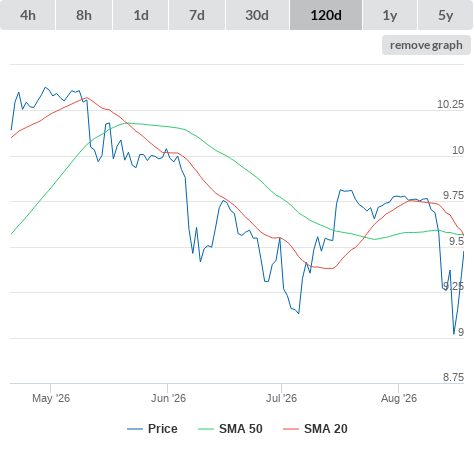Click the Aug '26 axis label
The height and width of the screenshot is (455, 474).
(399, 398)
